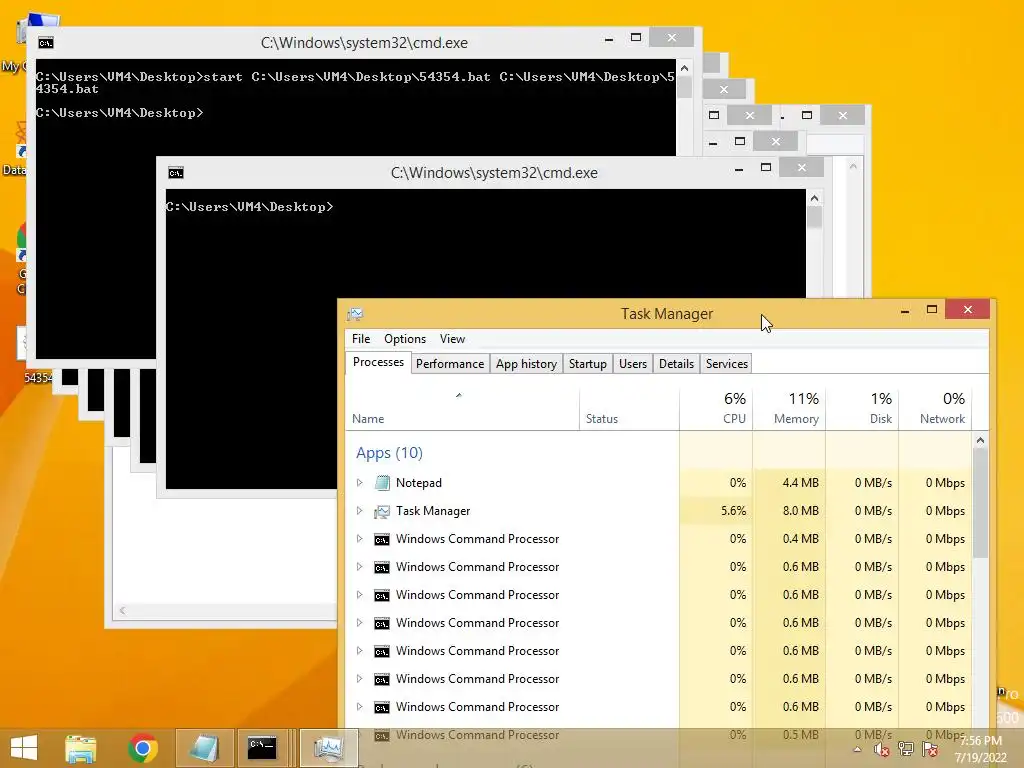Screen dimensions: 1024x768
Task: Select the Processes tab
Action: 378,362
